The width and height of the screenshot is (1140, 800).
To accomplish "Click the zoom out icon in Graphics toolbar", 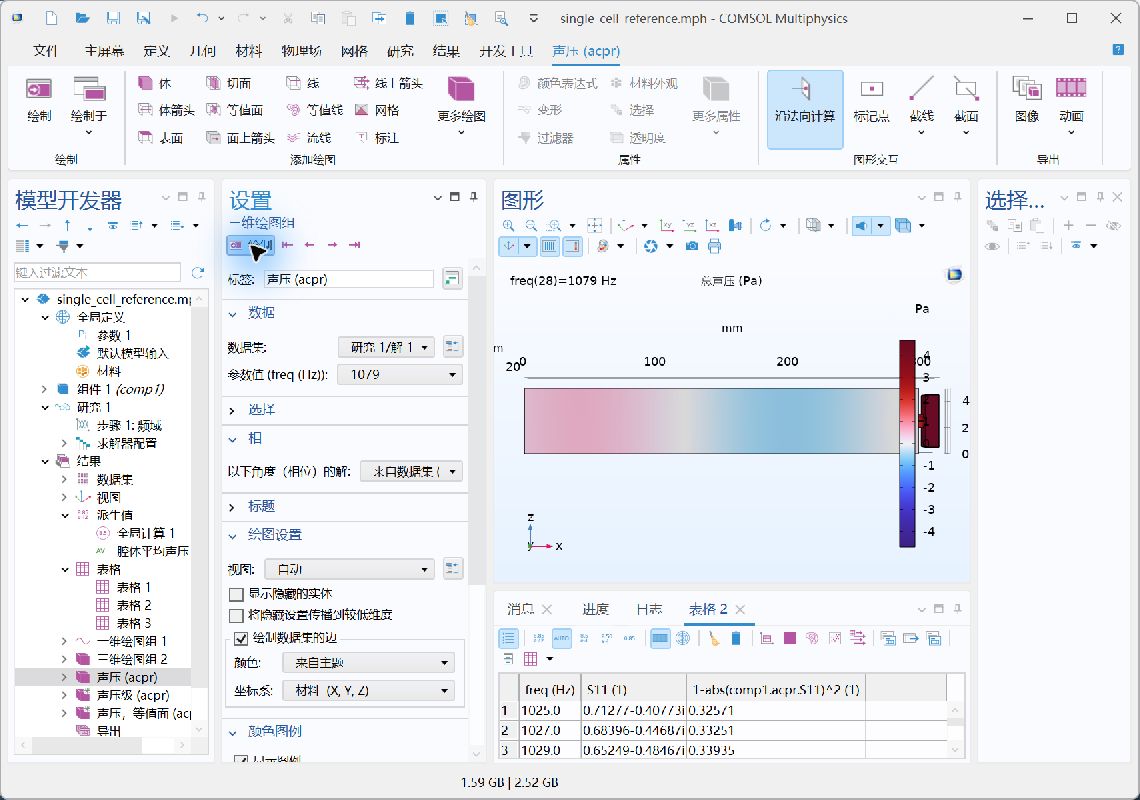I will [531, 225].
